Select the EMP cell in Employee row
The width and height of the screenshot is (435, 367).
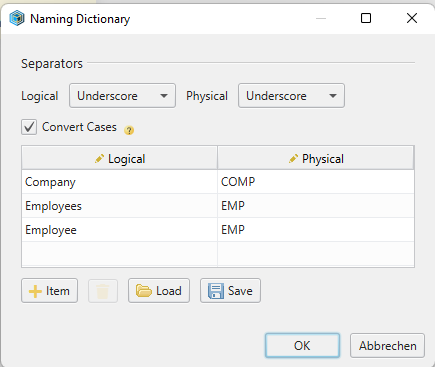pos(316,230)
